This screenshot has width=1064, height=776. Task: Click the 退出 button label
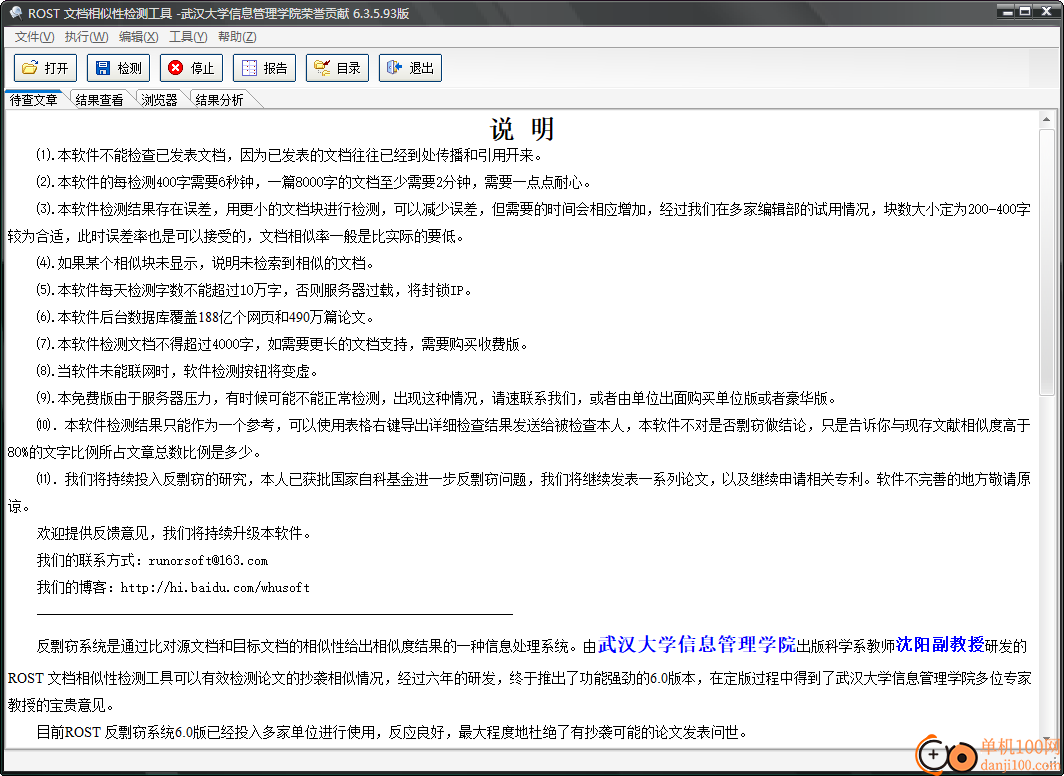421,68
